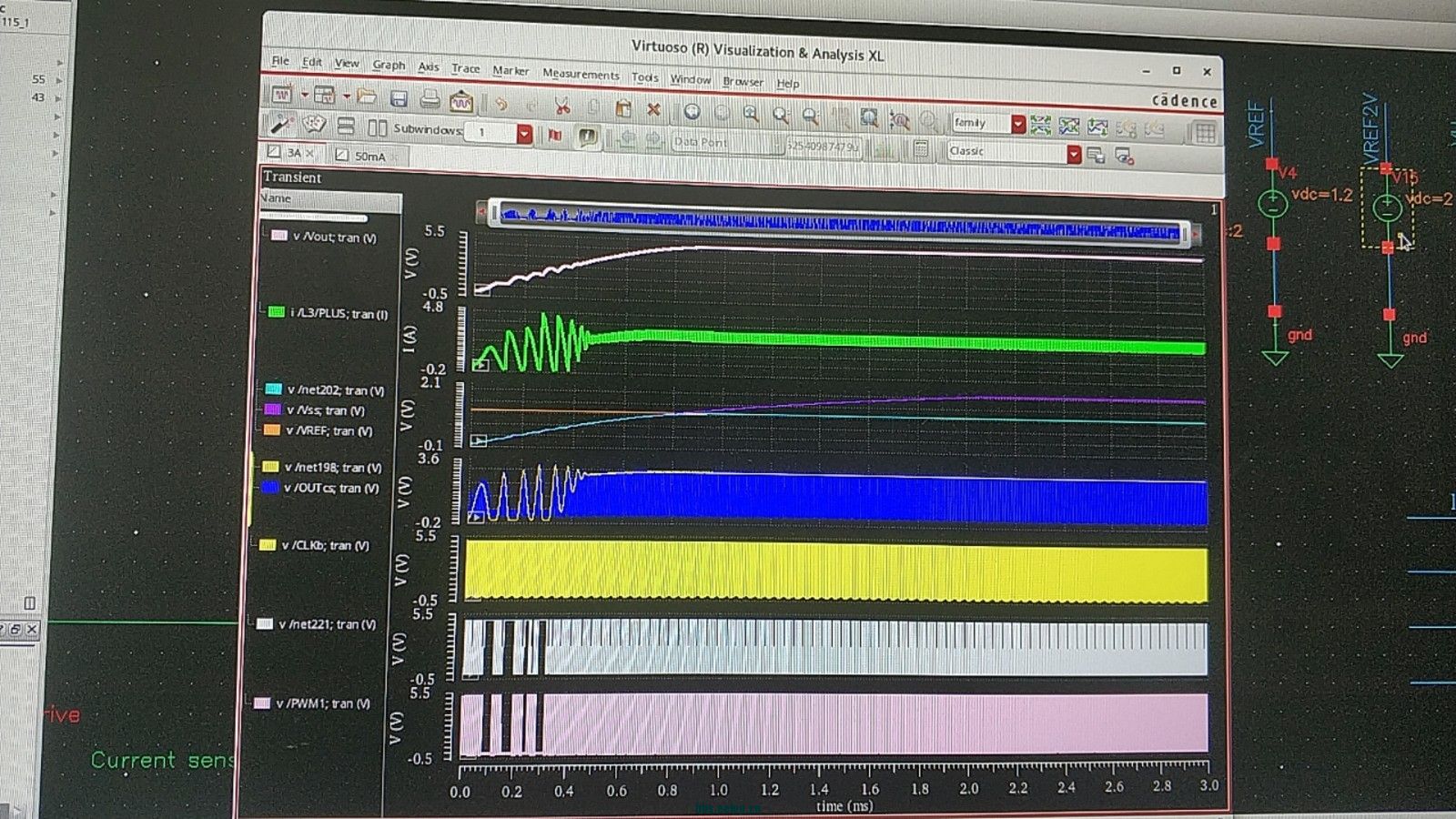Image resolution: width=1456 pixels, height=819 pixels.
Task: Open the Classic workspace dropdown
Action: click(x=1074, y=155)
